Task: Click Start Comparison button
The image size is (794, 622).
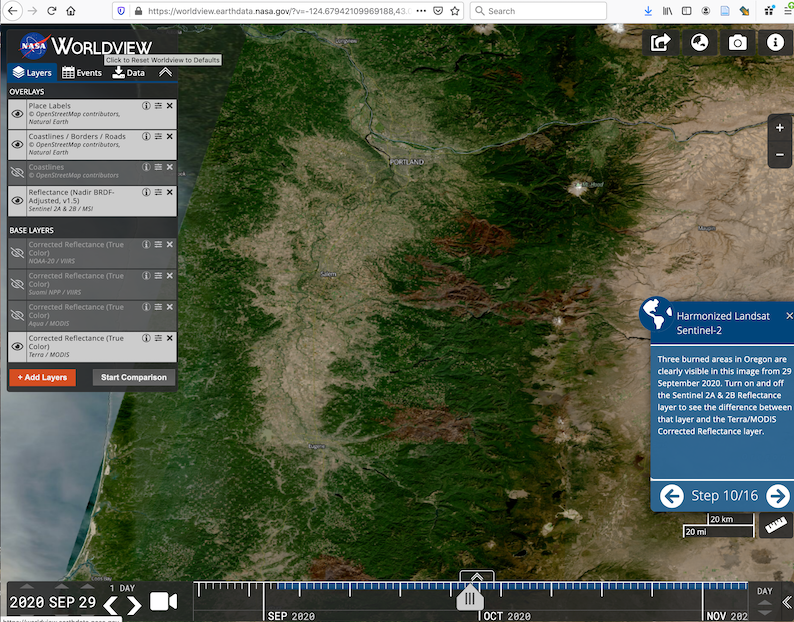Action: (134, 377)
